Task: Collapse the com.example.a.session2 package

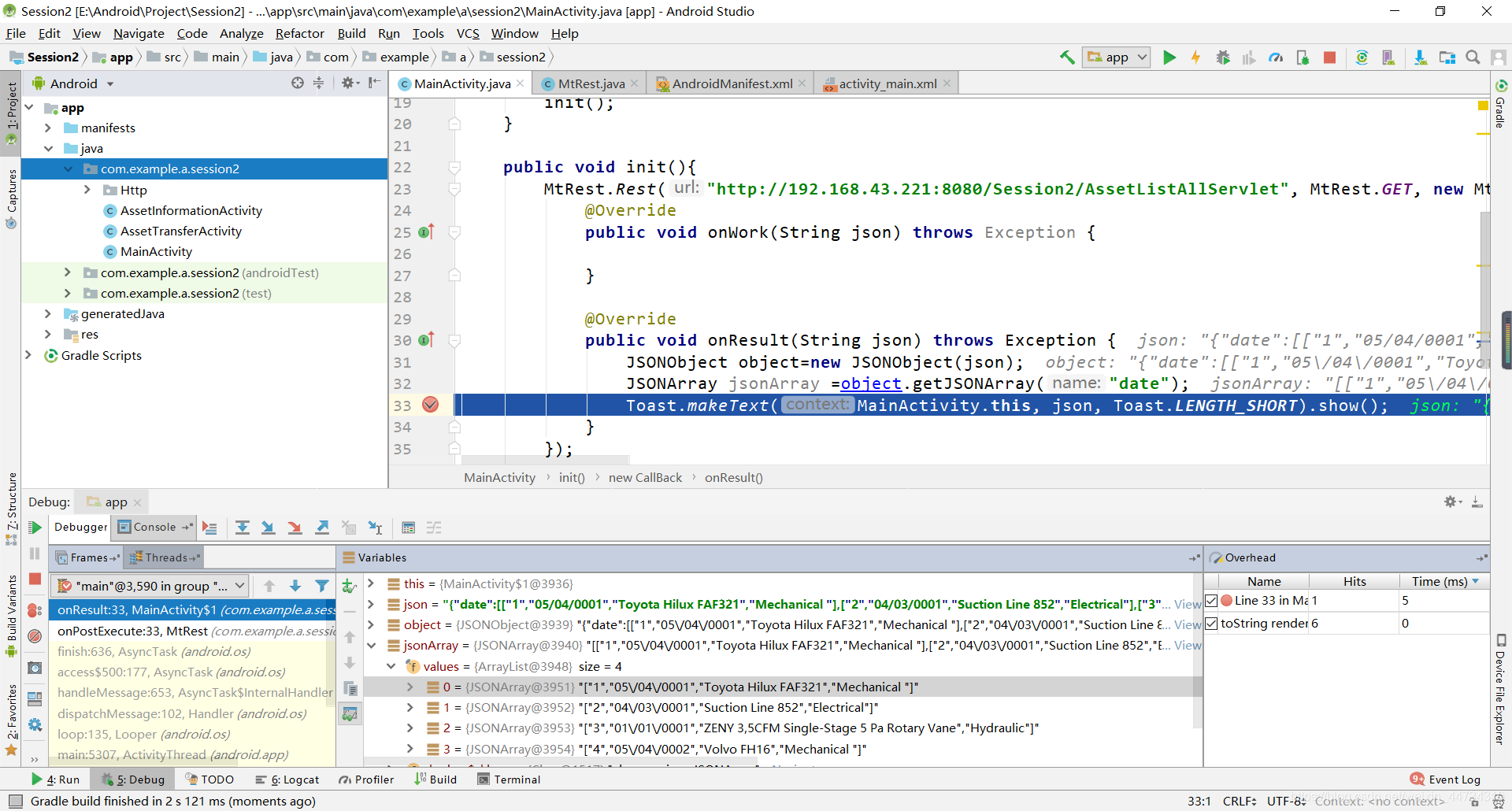Action: (x=68, y=168)
